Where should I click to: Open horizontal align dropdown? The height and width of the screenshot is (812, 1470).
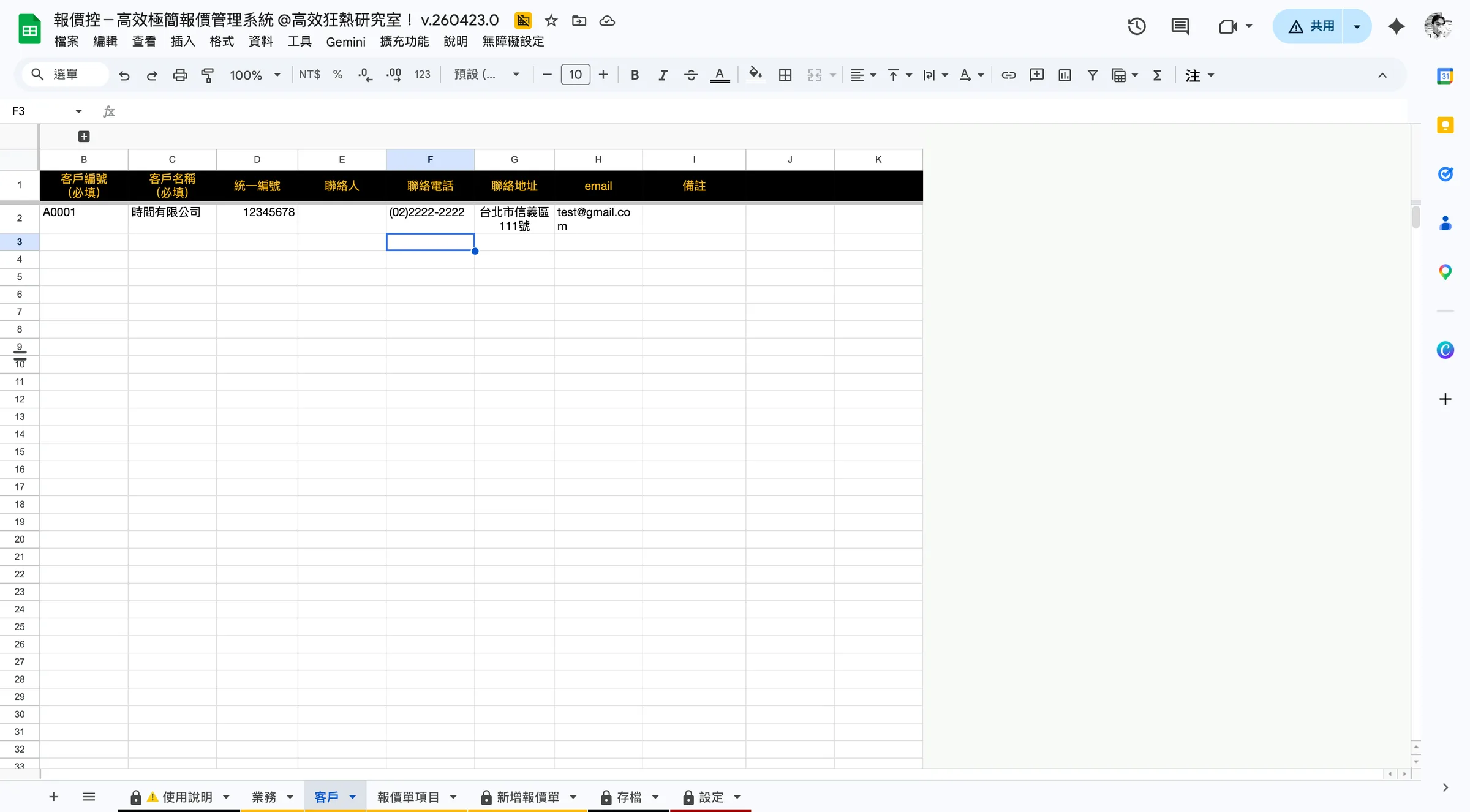click(x=864, y=75)
